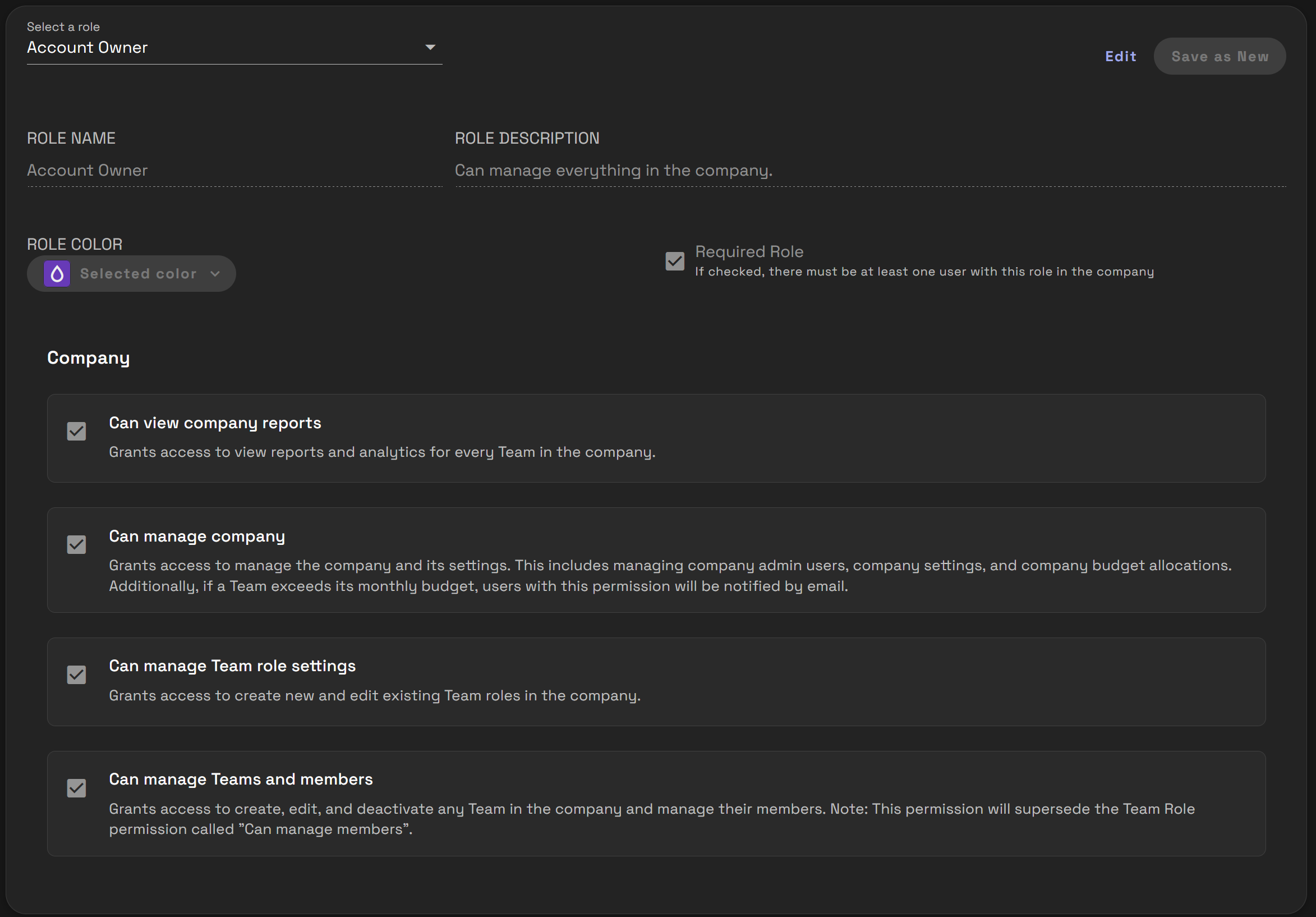Click the droplet color icon
The width and height of the screenshot is (1316, 917).
coord(57,273)
